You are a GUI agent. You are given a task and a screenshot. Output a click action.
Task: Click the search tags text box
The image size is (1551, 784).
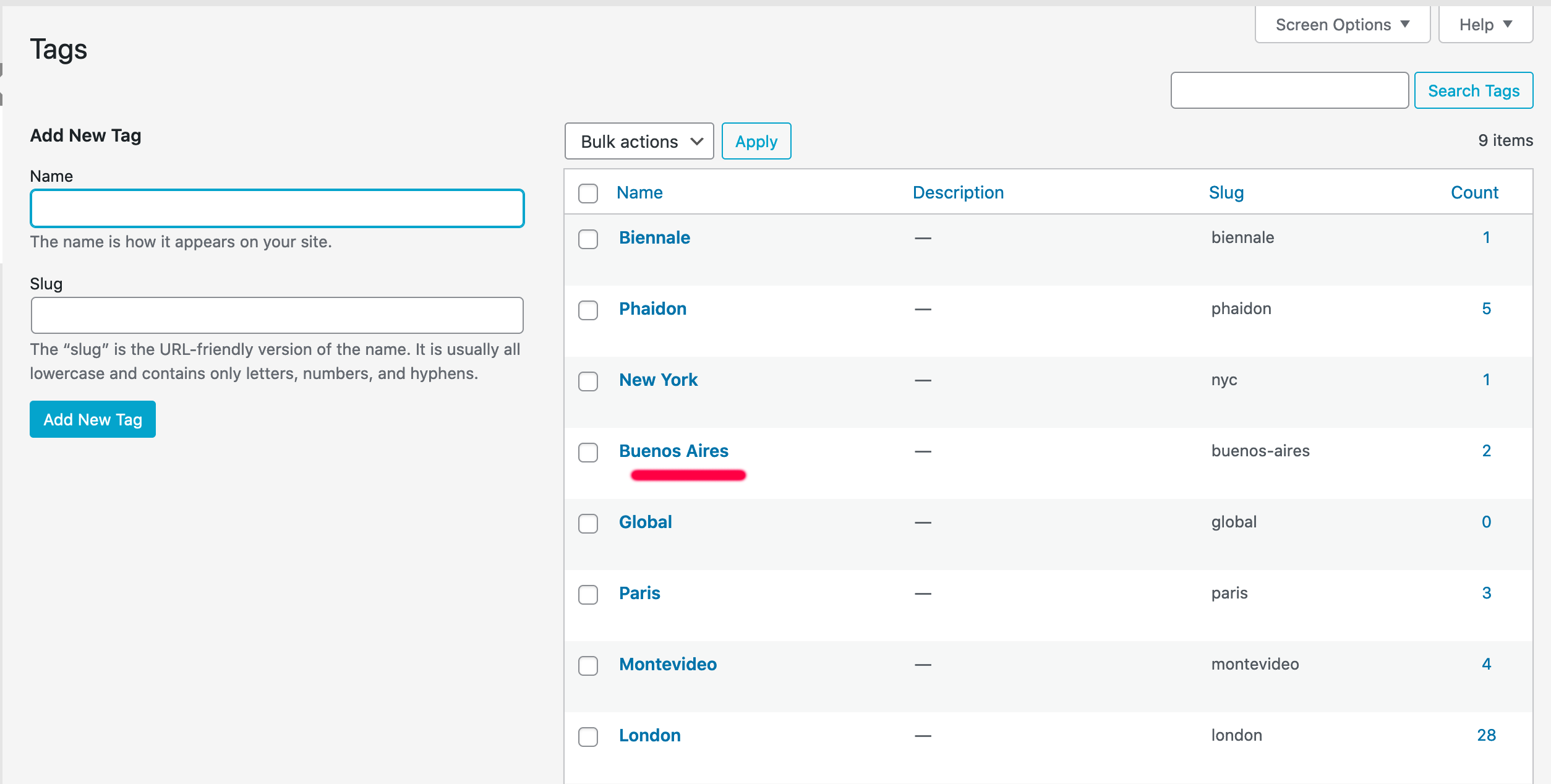pyautogui.click(x=1289, y=91)
